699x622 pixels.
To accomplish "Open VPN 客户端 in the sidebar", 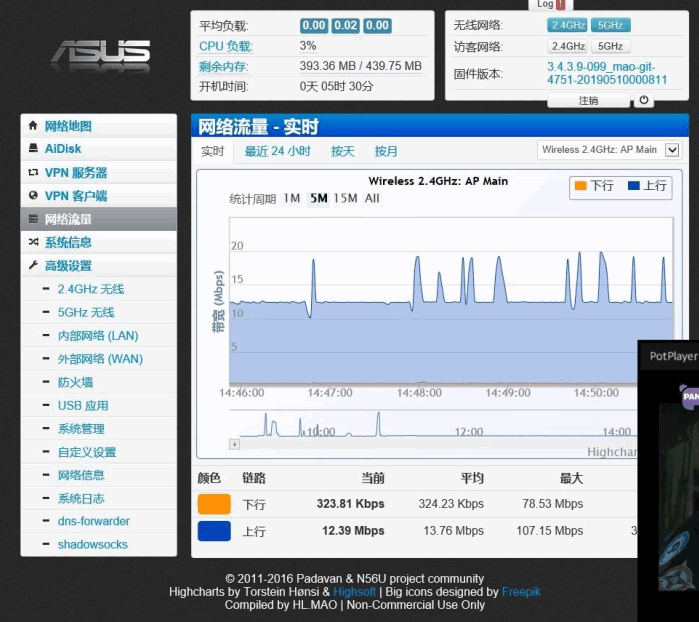I will point(99,195).
